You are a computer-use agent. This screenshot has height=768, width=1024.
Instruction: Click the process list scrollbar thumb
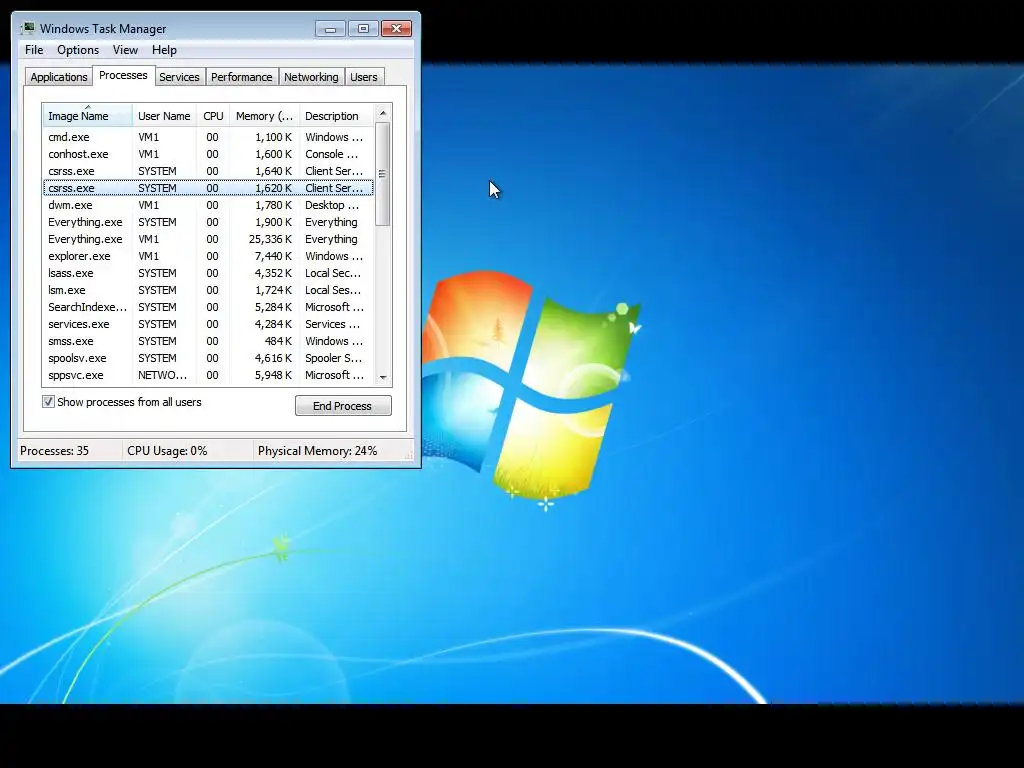pyautogui.click(x=383, y=174)
